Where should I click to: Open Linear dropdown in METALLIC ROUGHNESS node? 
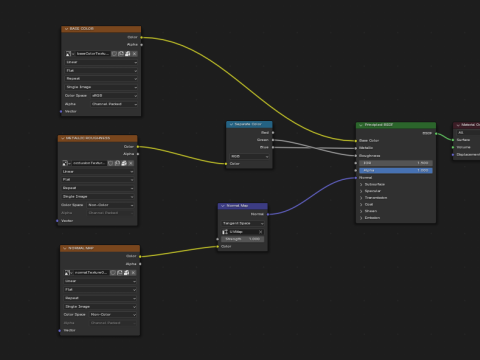point(98,172)
